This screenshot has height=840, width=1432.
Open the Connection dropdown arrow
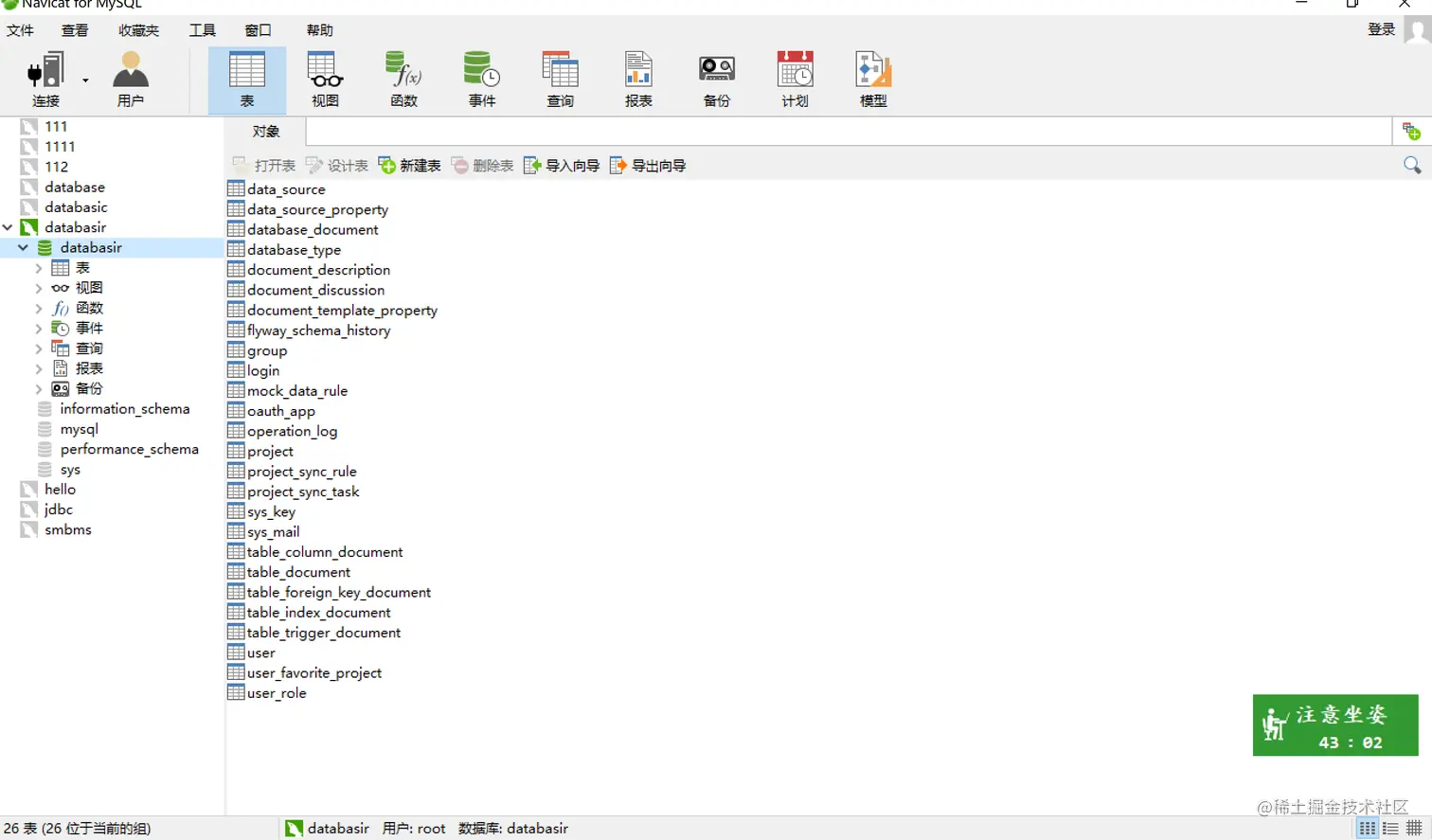click(x=85, y=80)
